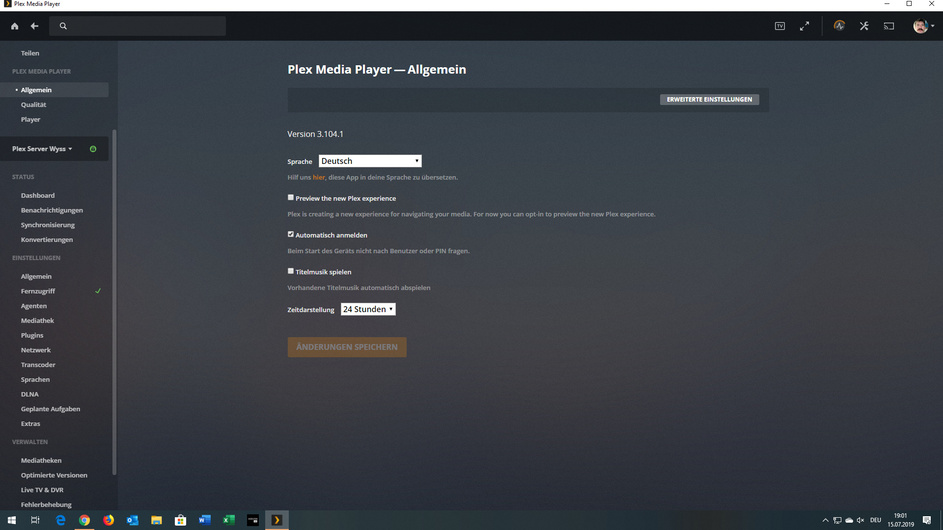943x530 pixels.
Task: Open Dashboard in sidebar
Action: (38, 196)
